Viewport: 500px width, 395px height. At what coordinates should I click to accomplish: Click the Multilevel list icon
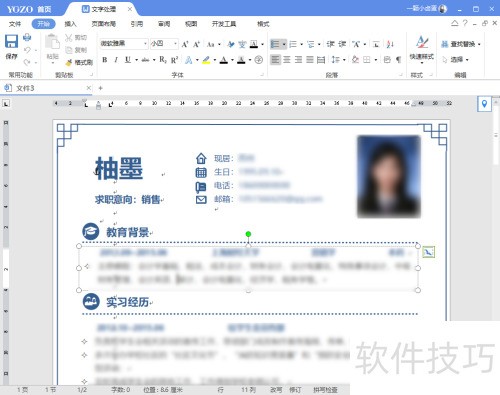[x=311, y=44]
